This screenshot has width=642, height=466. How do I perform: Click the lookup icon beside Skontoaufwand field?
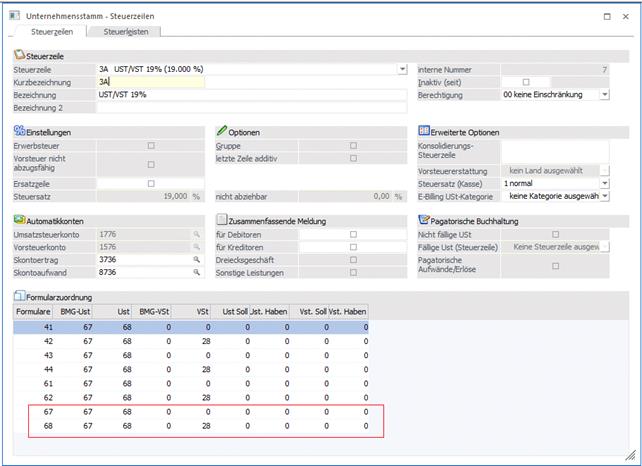click(x=197, y=271)
